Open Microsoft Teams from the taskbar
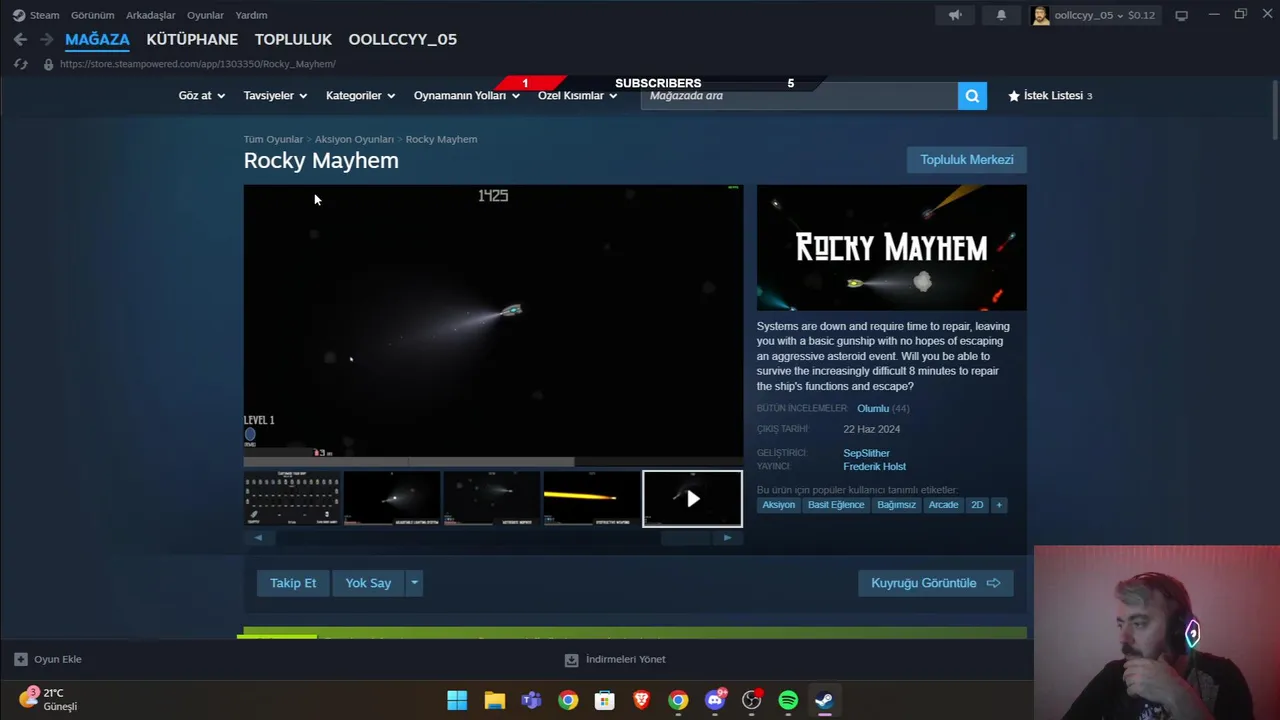Image resolution: width=1280 pixels, height=720 pixels. [x=531, y=700]
